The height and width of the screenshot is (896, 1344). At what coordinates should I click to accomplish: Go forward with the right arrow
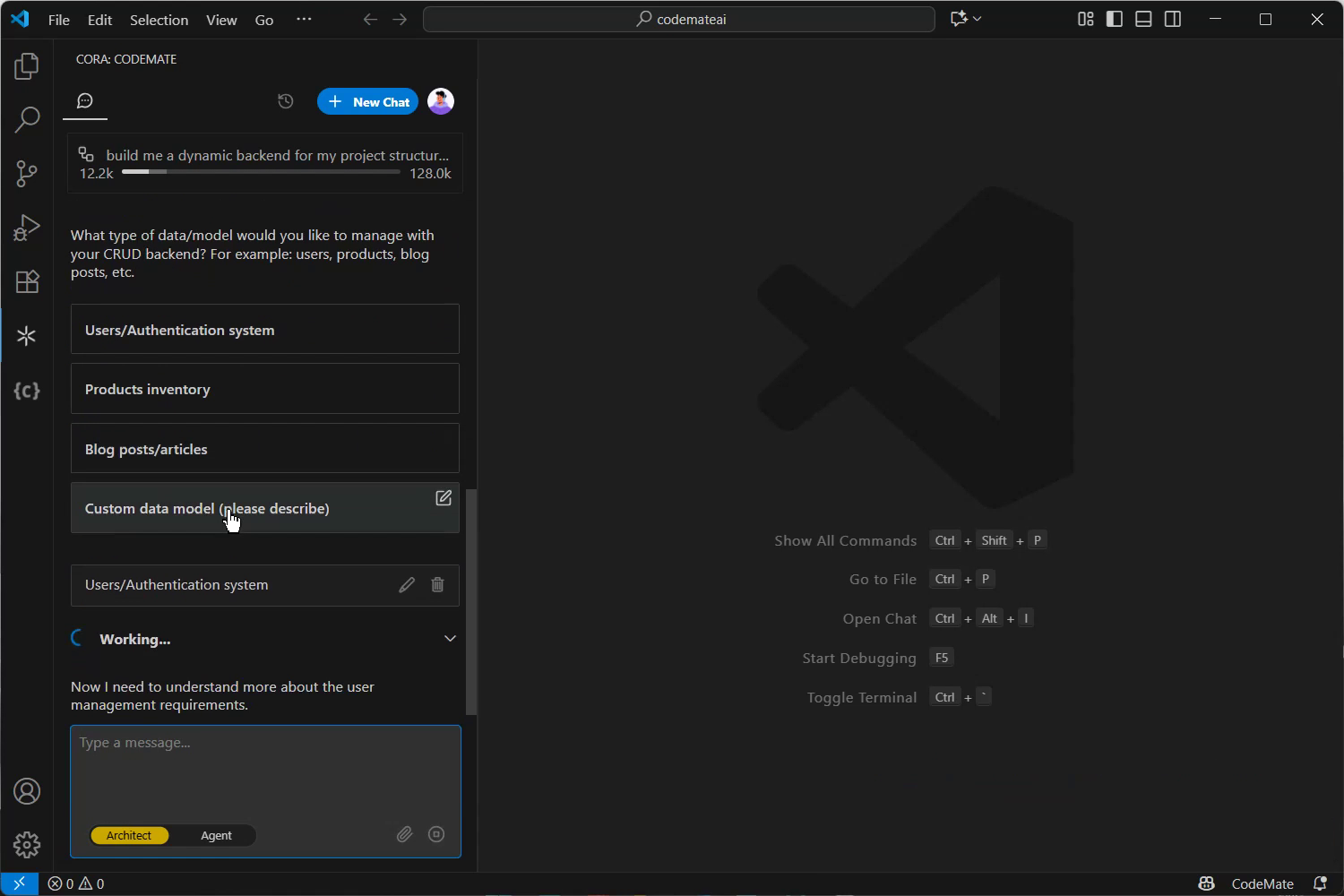(x=400, y=19)
